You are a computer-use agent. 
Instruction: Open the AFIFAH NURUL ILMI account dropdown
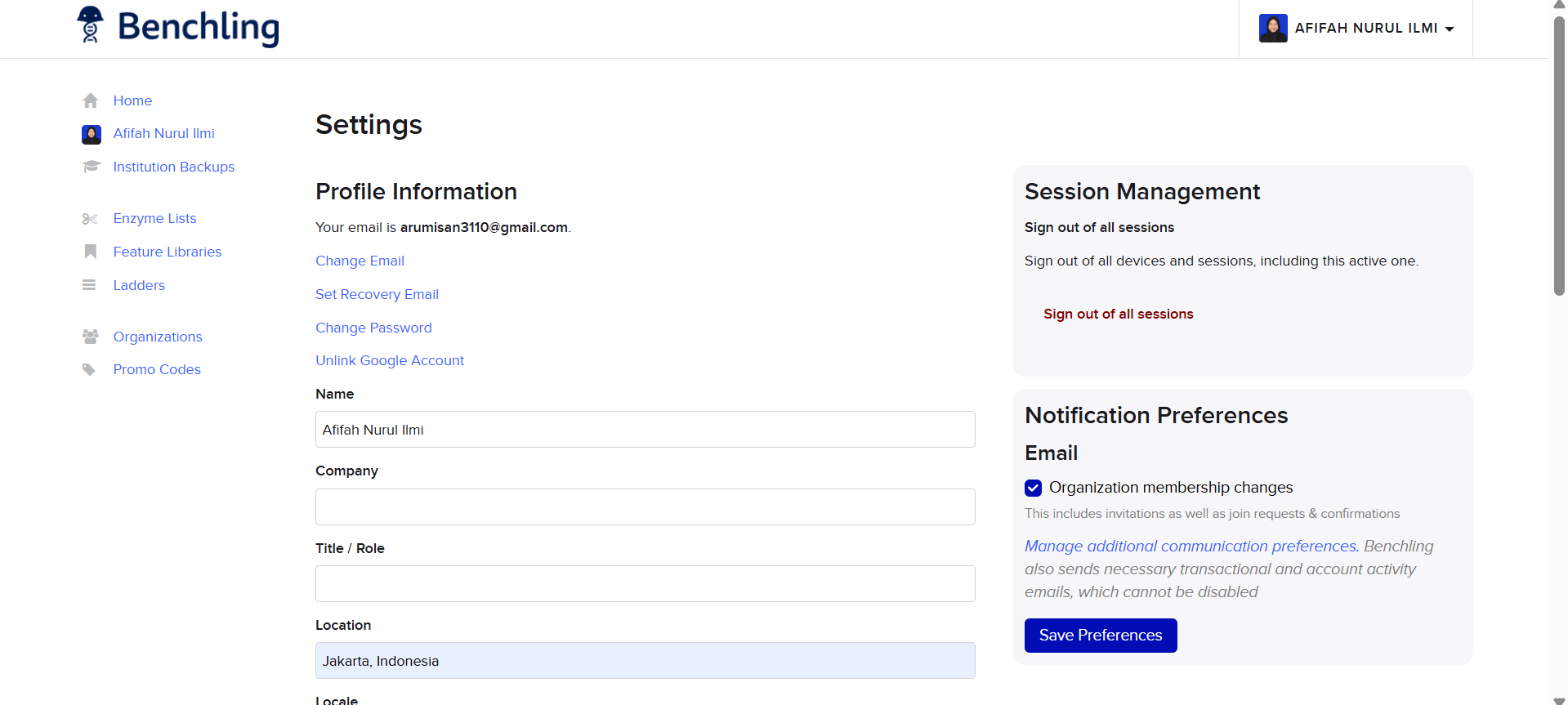[x=1356, y=29]
